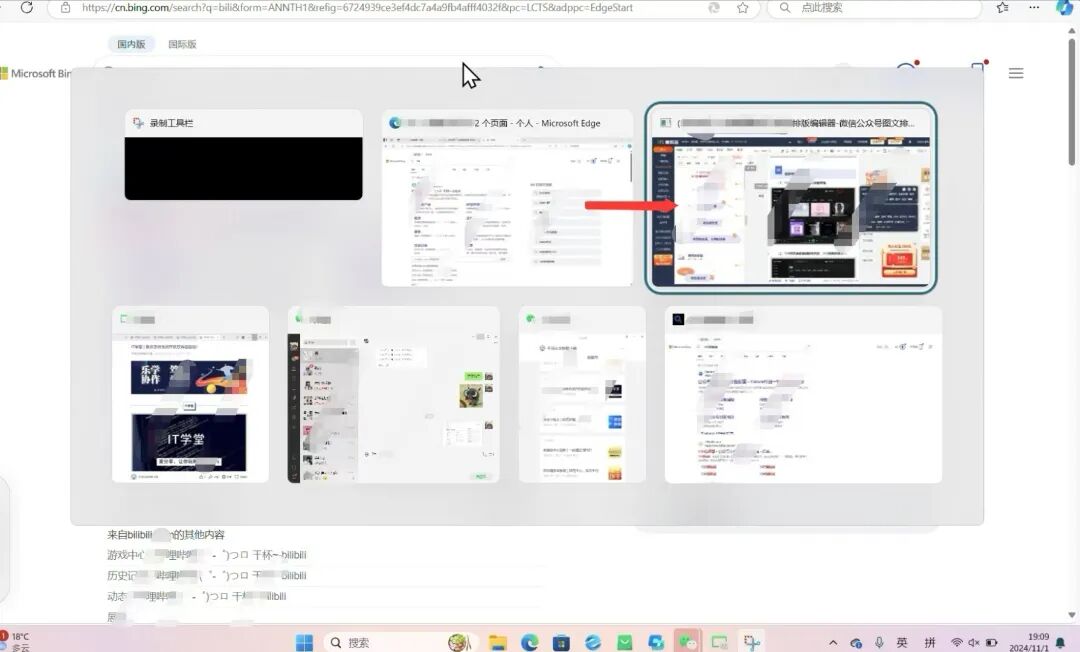Open Edge settings and more (…) menu

point(1034,8)
